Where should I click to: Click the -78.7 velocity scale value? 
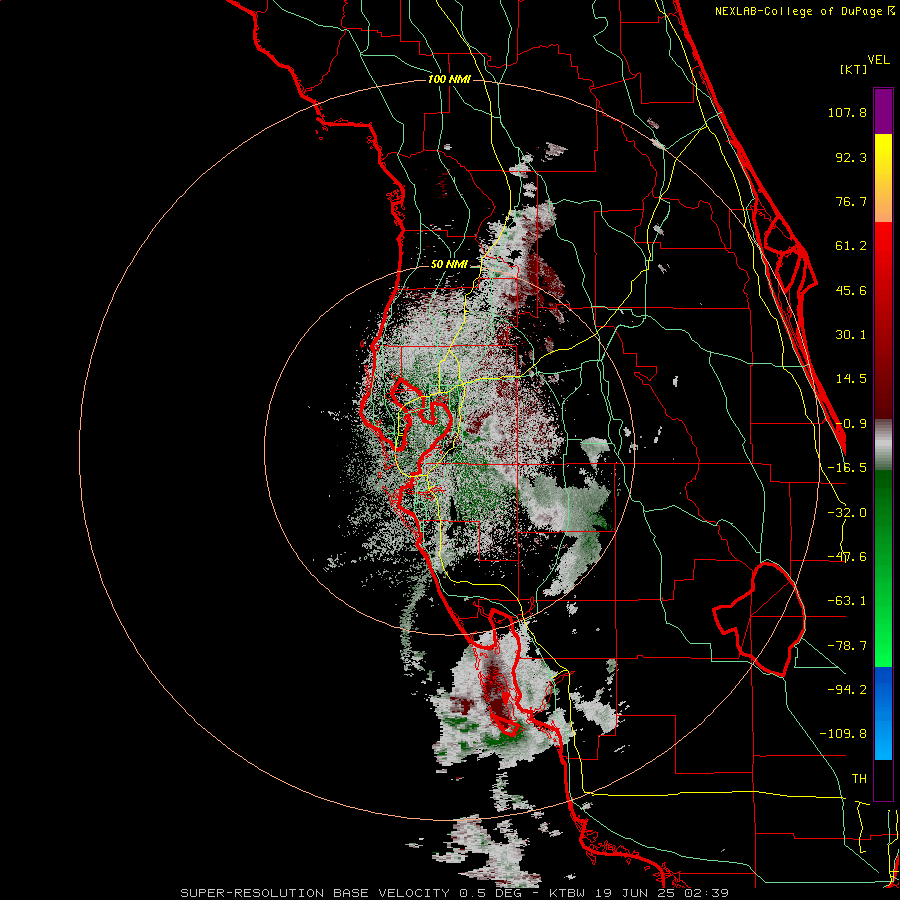(x=847, y=646)
